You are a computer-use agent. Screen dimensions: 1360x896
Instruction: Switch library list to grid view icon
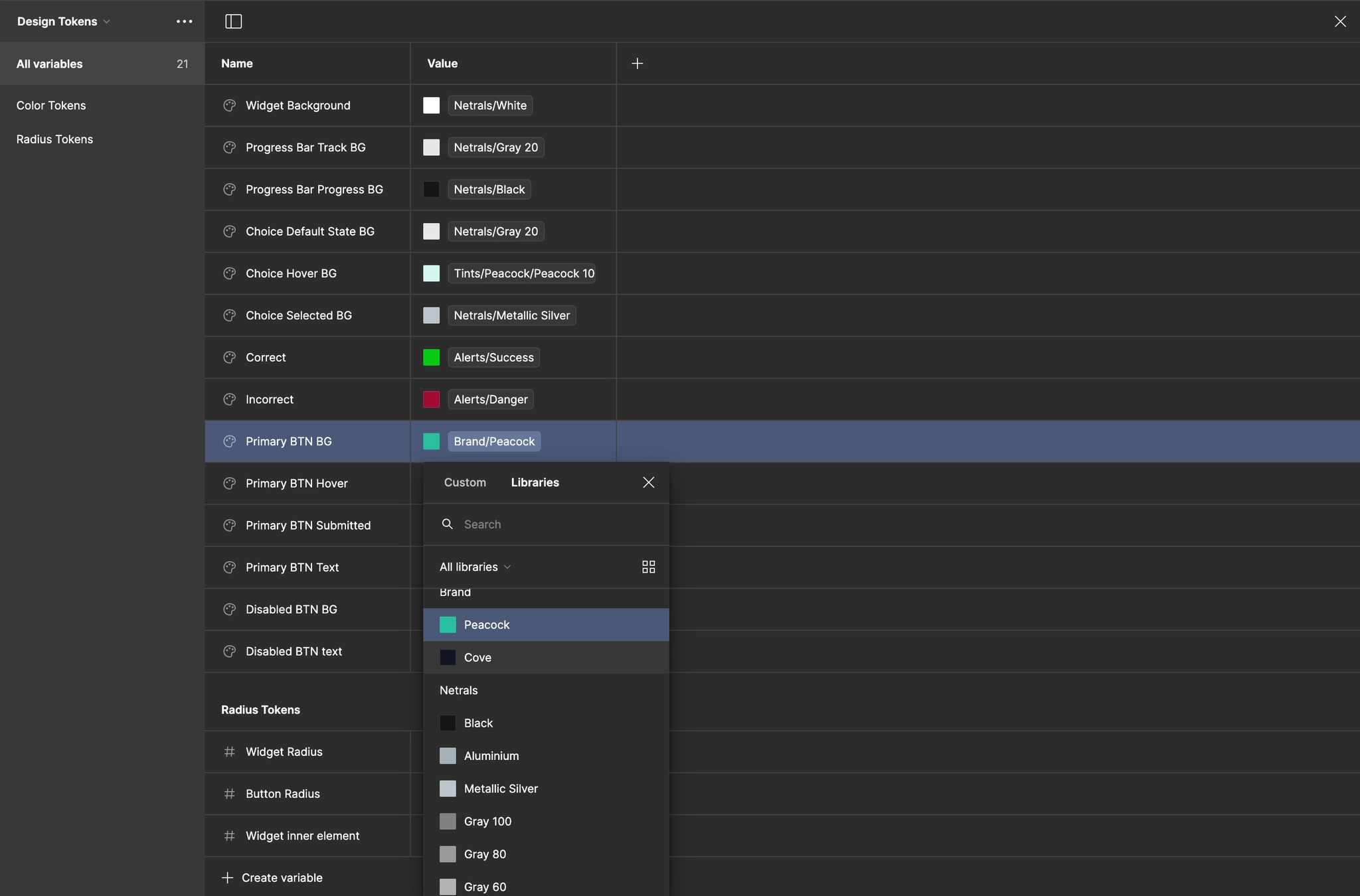point(648,567)
